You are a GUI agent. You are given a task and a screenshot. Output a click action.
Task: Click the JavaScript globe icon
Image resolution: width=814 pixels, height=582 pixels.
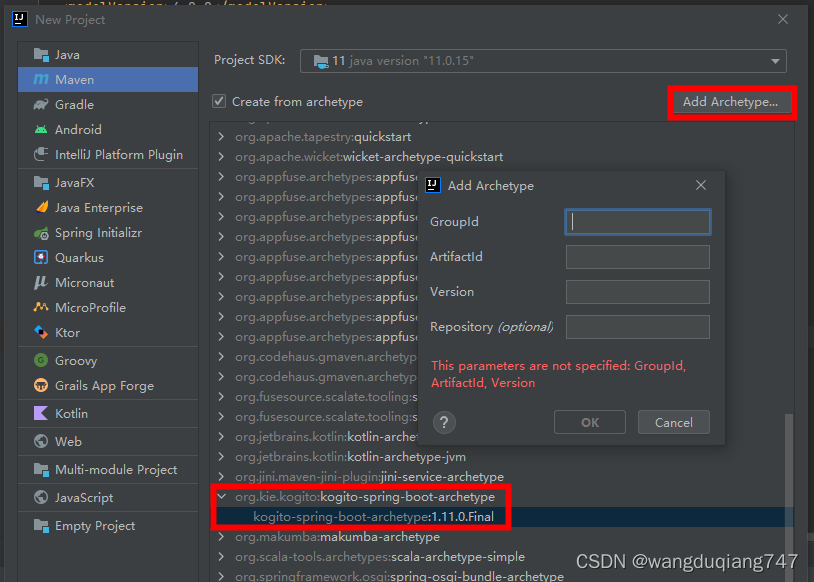[41, 497]
